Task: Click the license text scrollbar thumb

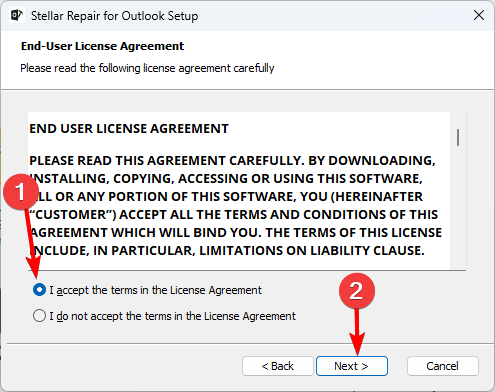Action: click(x=458, y=137)
